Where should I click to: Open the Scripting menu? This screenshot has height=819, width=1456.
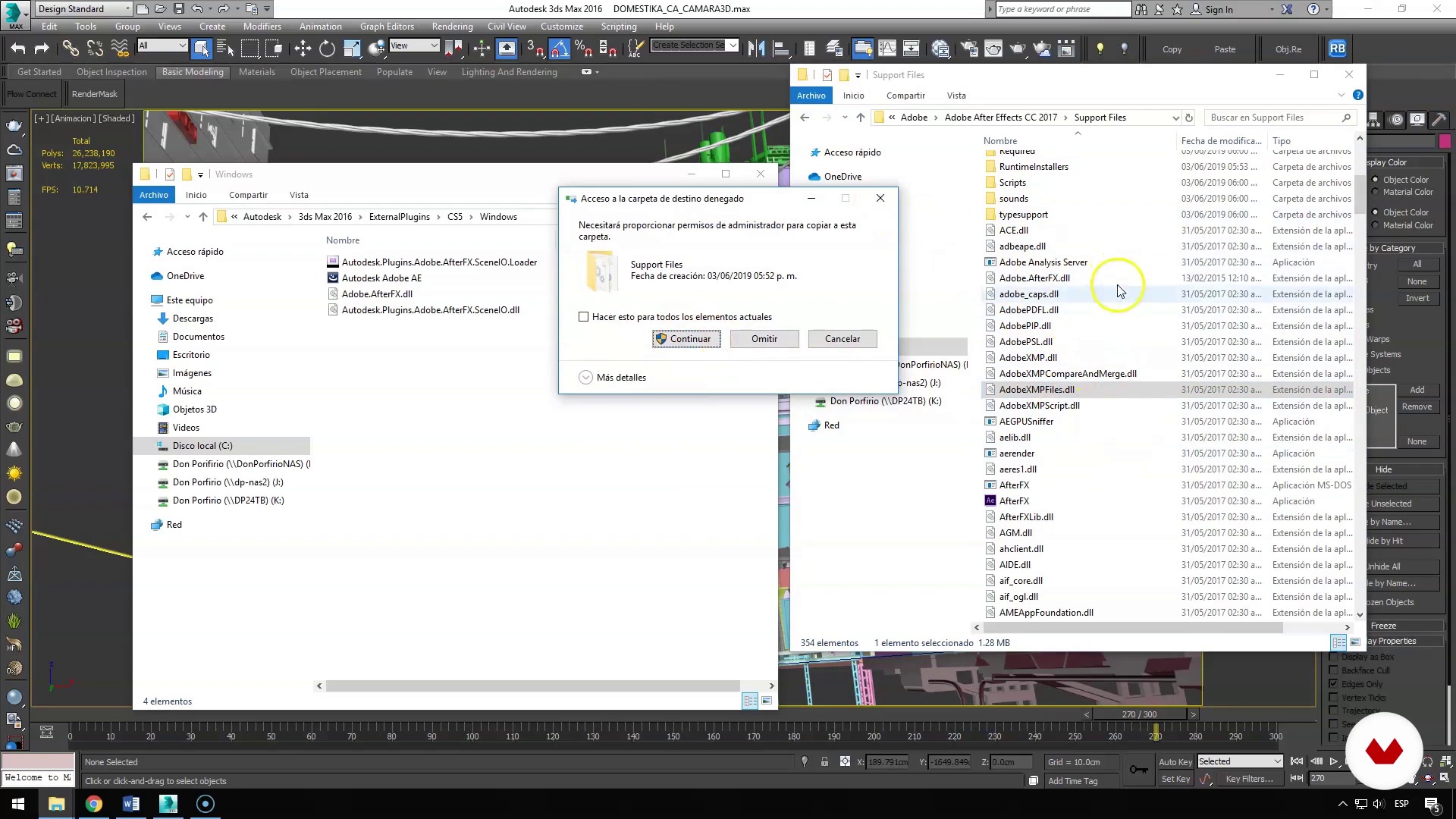click(x=619, y=27)
